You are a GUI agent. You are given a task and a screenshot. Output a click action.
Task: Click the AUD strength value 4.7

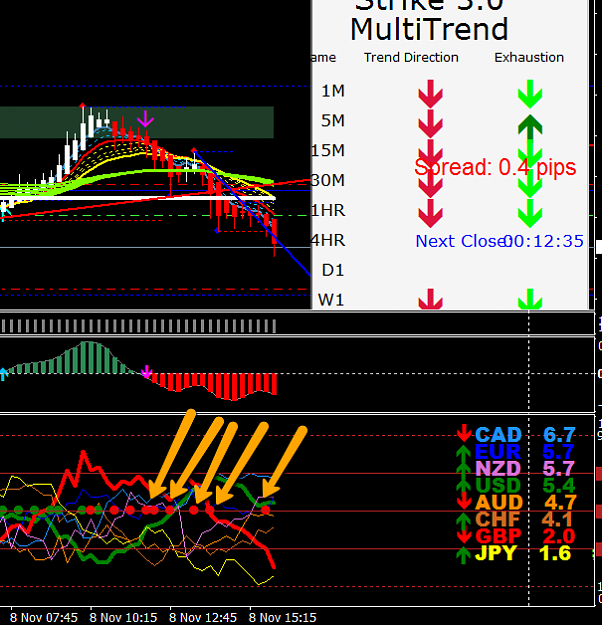click(561, 502)
